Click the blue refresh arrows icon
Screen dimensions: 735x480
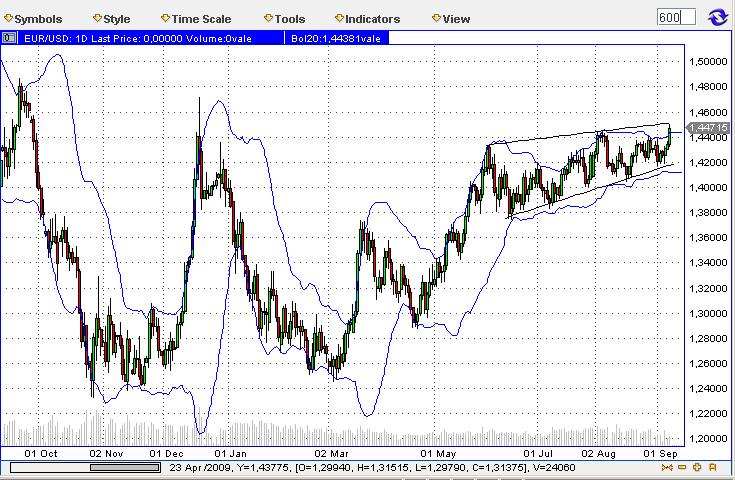pyautogui.click(x=717, y=18)
